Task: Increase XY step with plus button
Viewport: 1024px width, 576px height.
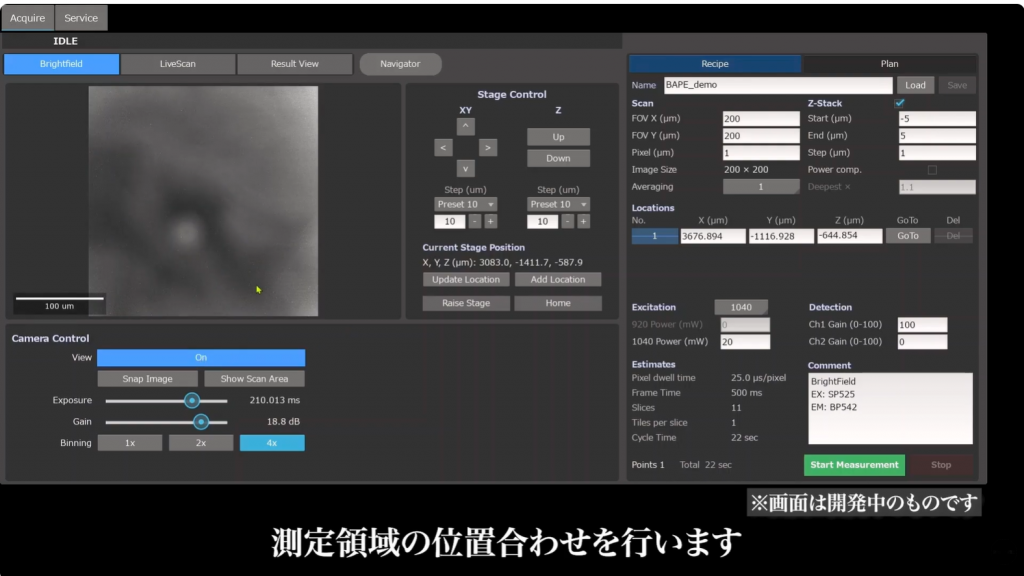Action: 490,221
